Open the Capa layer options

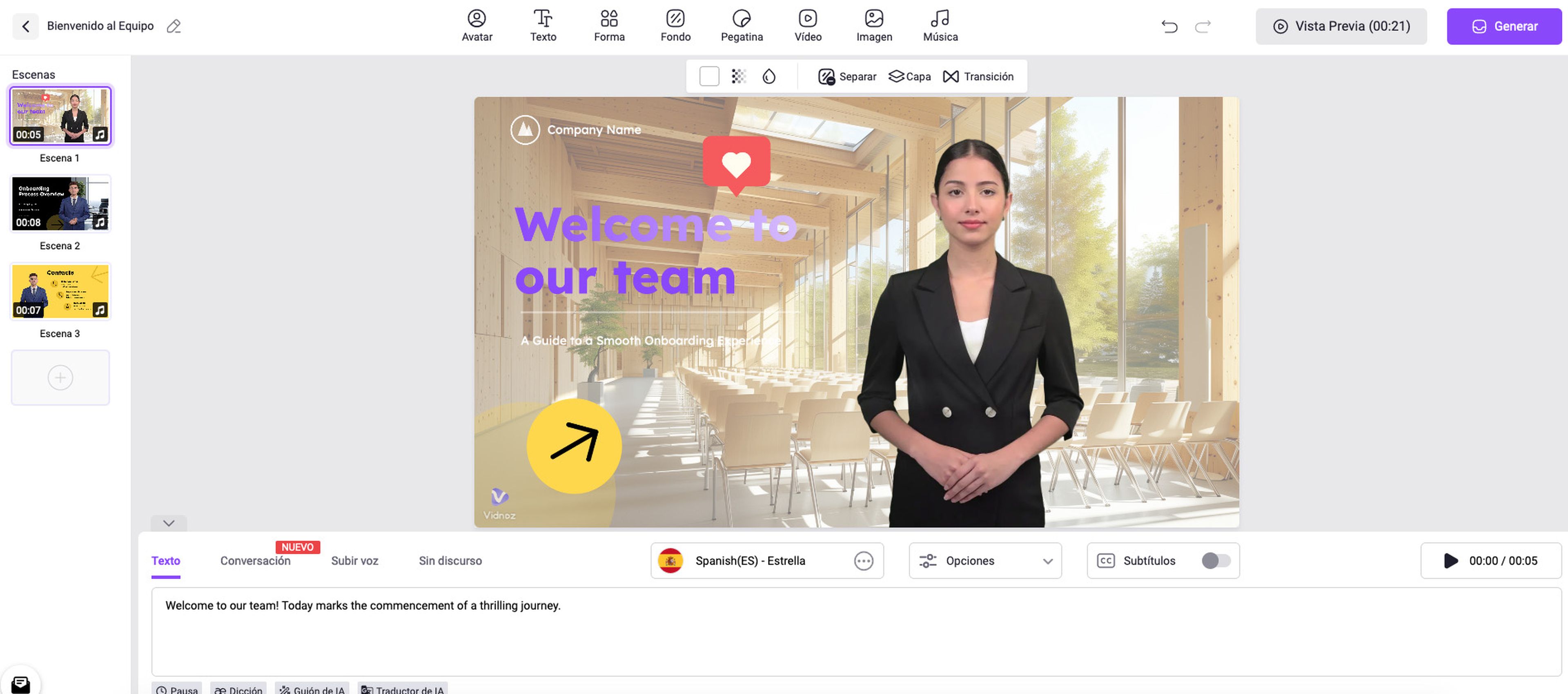click(x=909, y=77)
